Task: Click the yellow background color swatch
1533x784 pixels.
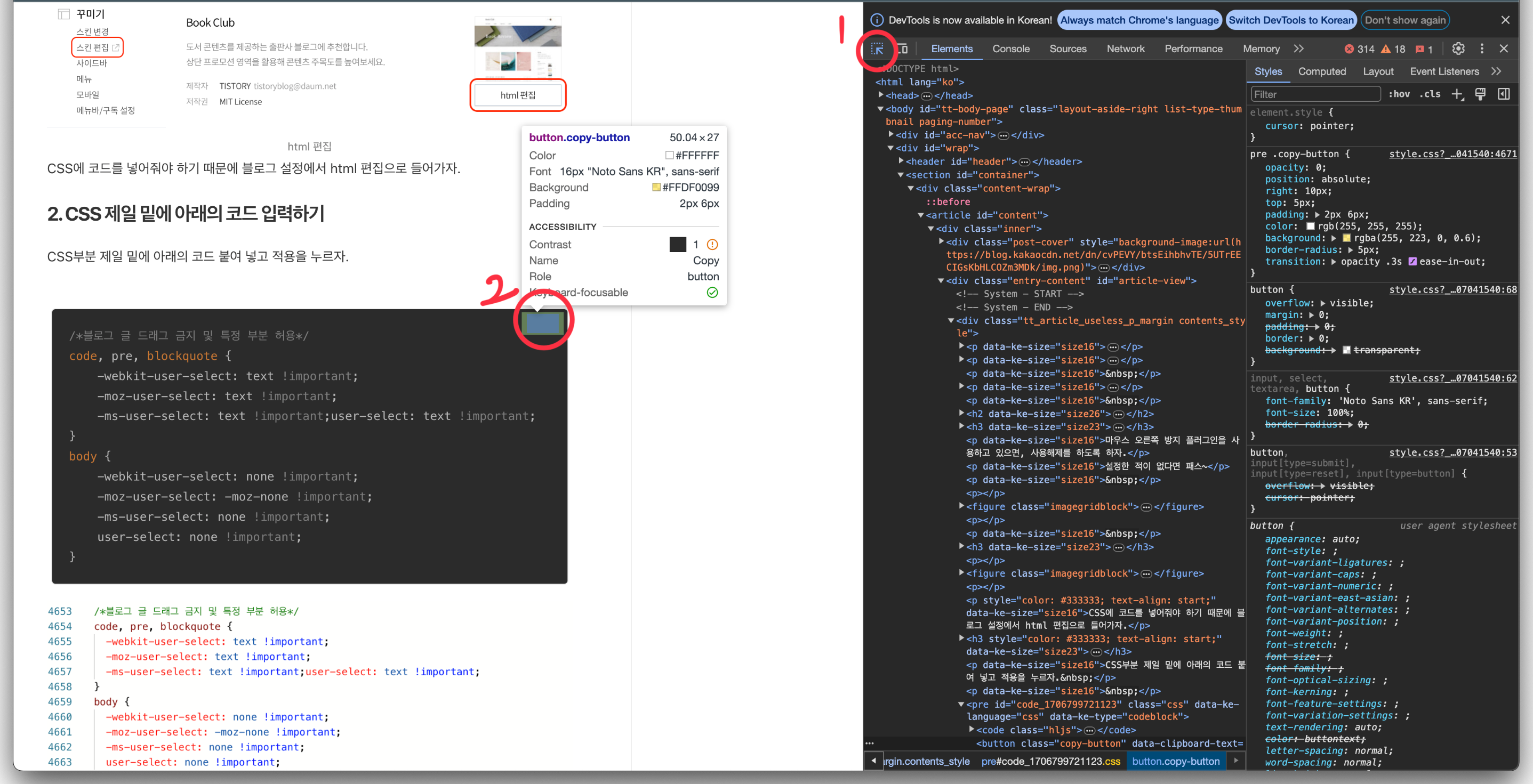Action: point(1346,238)
